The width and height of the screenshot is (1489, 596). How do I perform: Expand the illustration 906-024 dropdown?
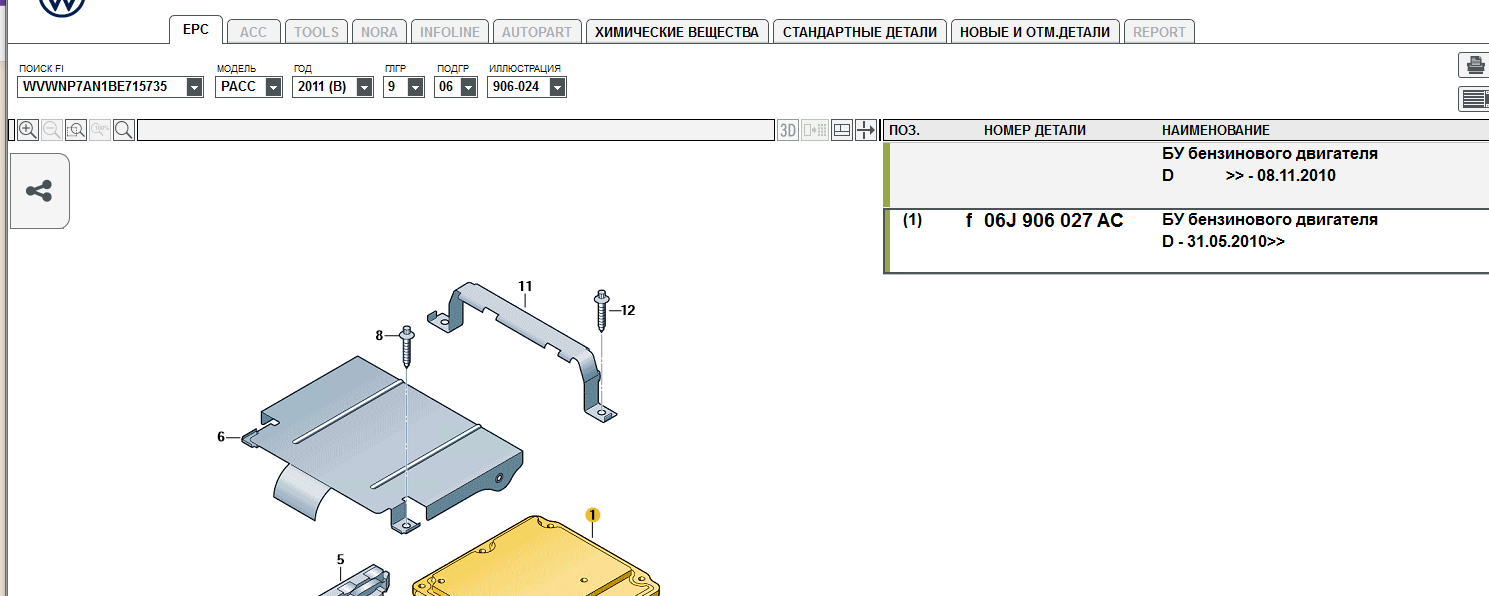(x=558, y=87)
